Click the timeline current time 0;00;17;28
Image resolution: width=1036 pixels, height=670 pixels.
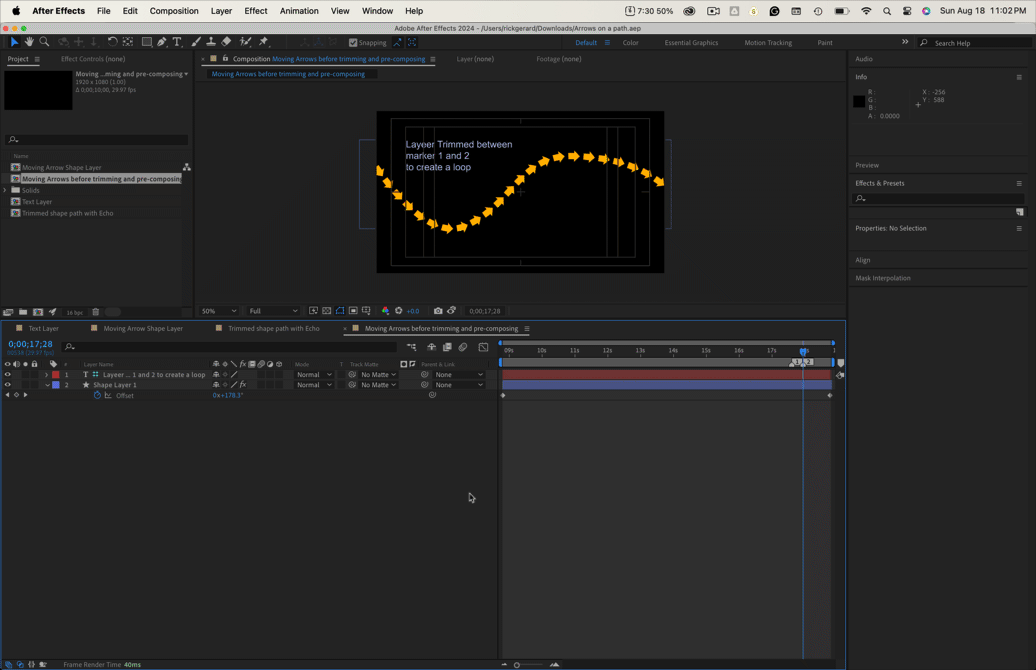tap(30, 344)
